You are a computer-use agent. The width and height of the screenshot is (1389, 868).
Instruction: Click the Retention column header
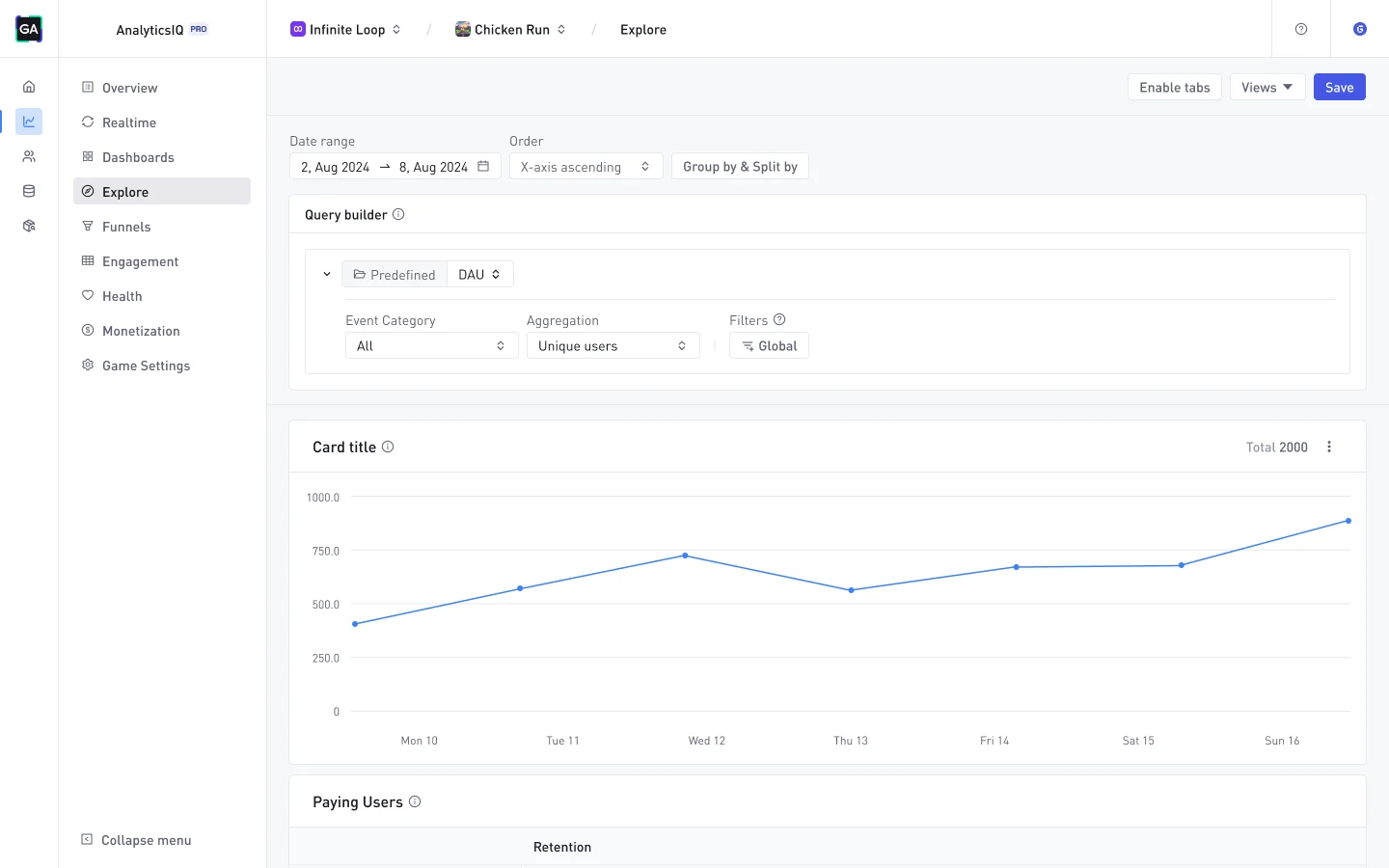pos(562,847)
